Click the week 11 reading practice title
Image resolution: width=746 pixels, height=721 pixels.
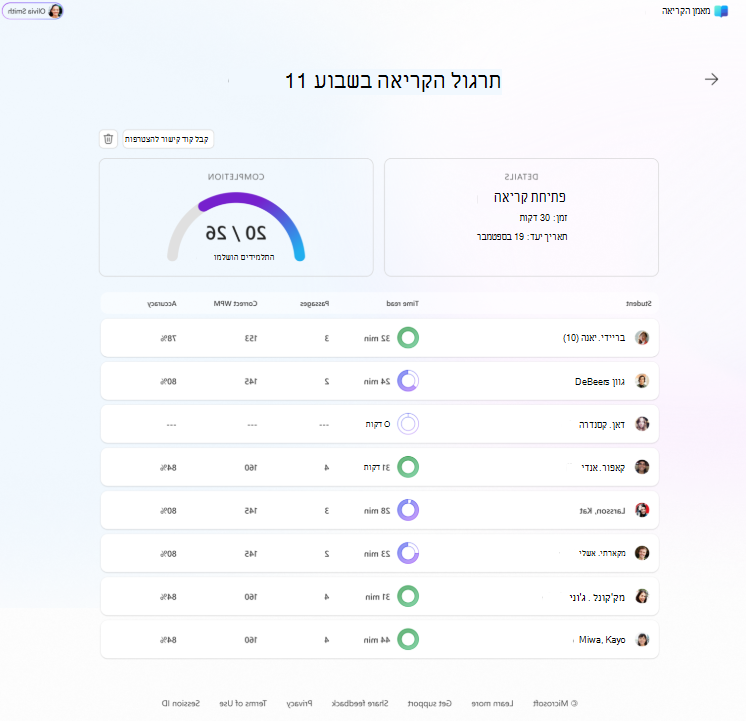pyautogui.click(x=393, y=81)
